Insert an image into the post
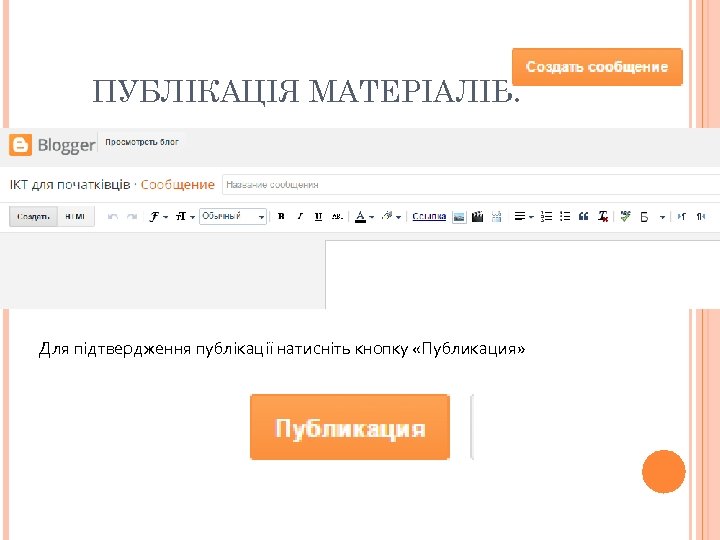Viewport: 720px width, 540px height. 459,217
